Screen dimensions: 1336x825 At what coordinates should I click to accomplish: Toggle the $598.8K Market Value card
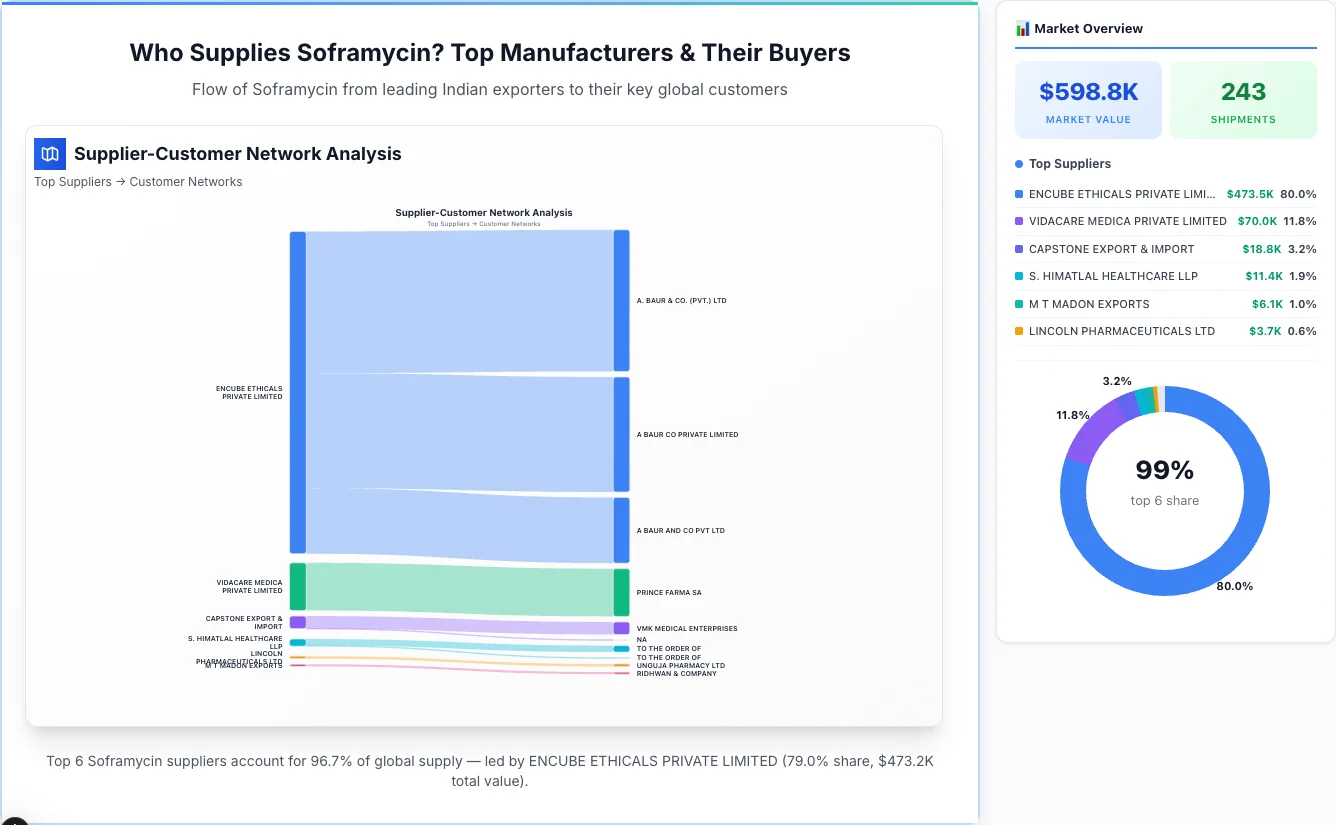(1088, 99)
